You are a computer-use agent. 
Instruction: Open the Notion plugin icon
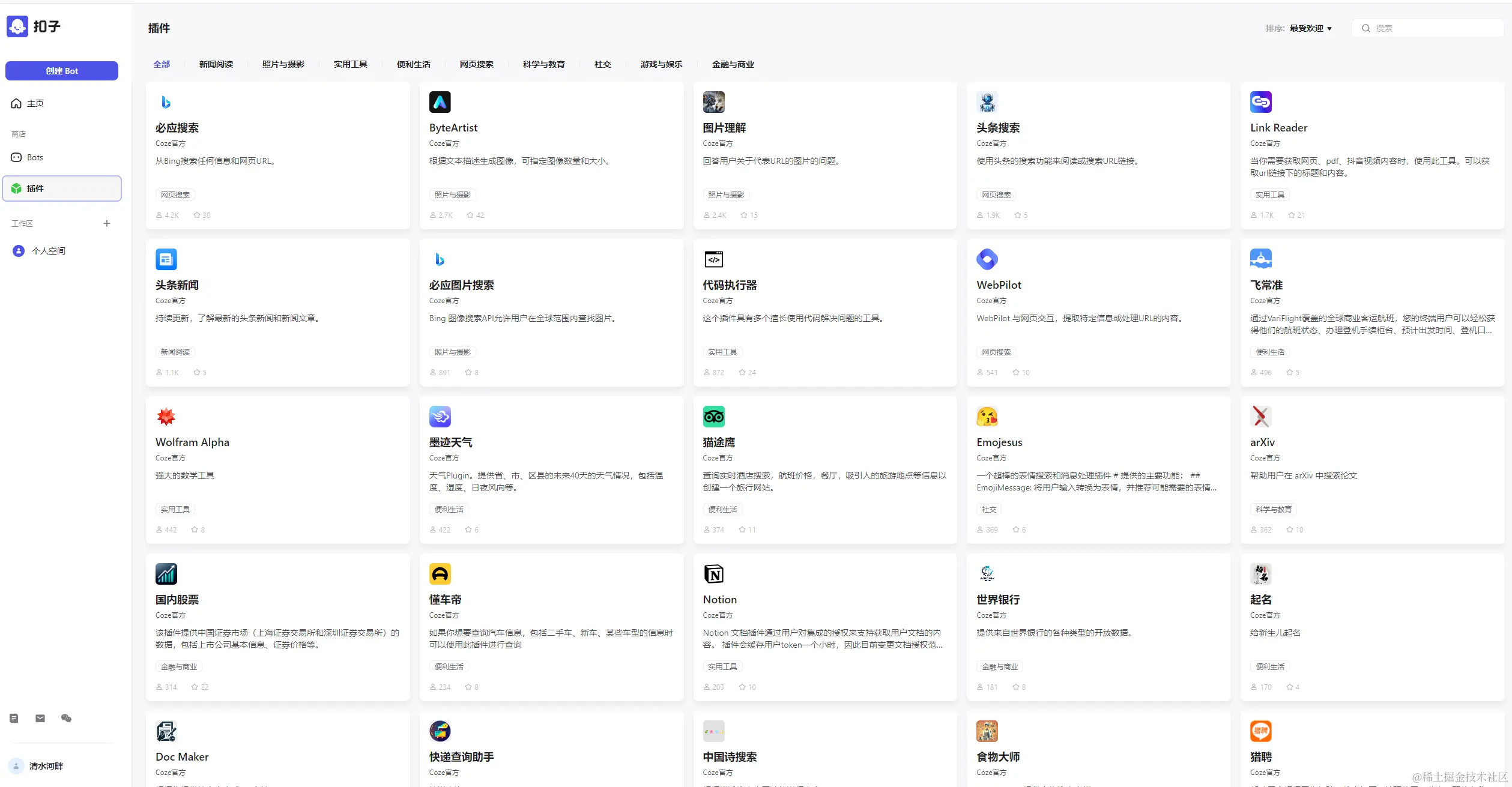(714, 574)
